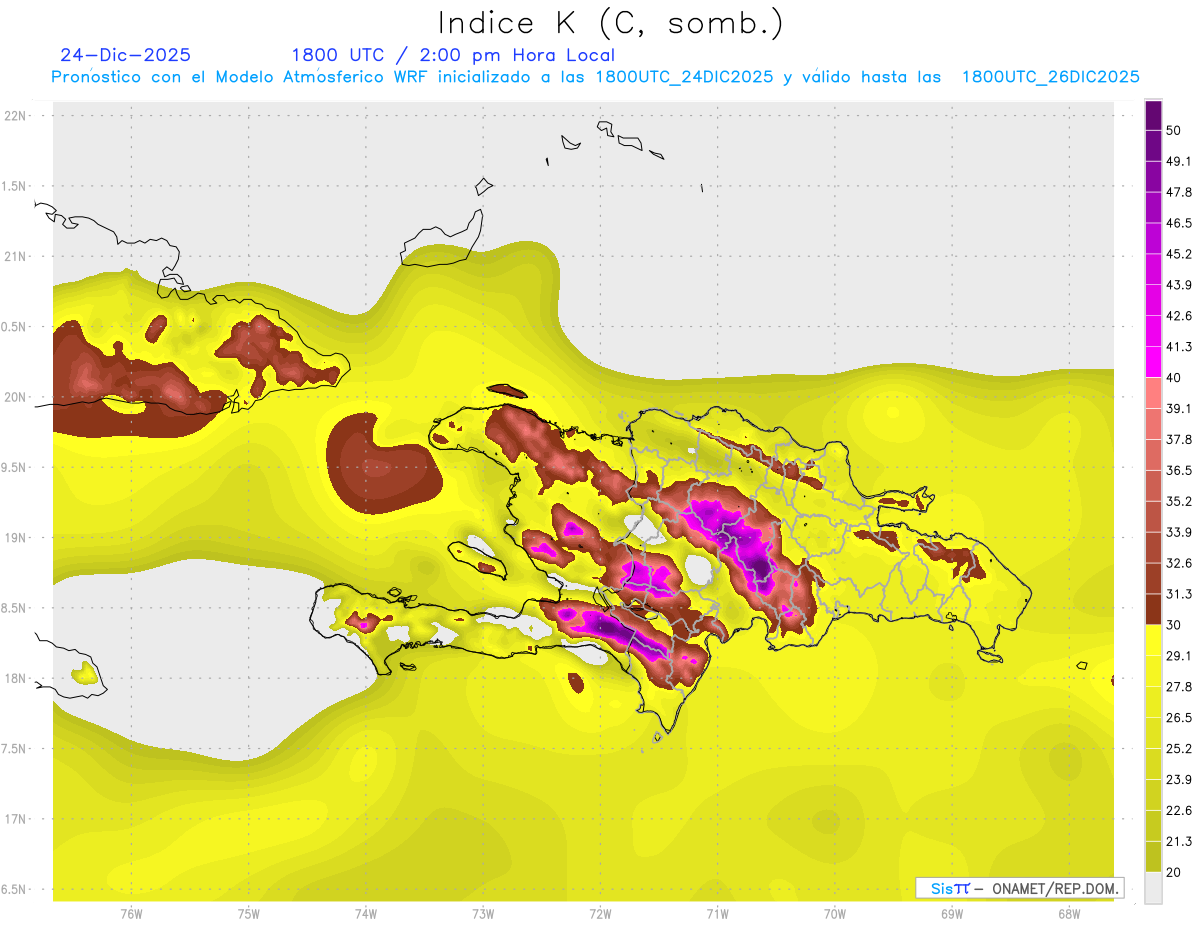1200x927 pixels.
Task: Pick the bright magenta swatch between 40 and 41.3
Action: click(1154, 362)
